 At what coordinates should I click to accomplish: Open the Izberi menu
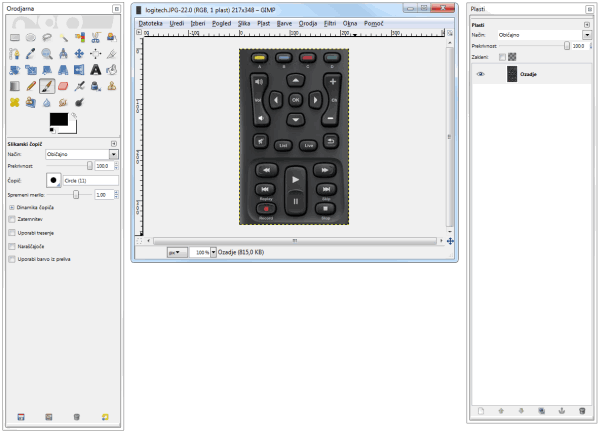[x=198, y=23]
